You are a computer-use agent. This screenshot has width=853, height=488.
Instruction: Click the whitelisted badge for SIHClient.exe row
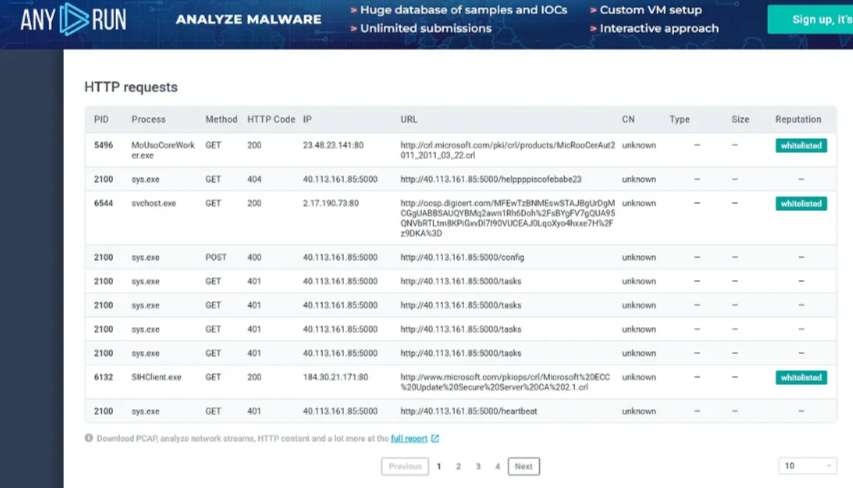click(x=801, y=378)
